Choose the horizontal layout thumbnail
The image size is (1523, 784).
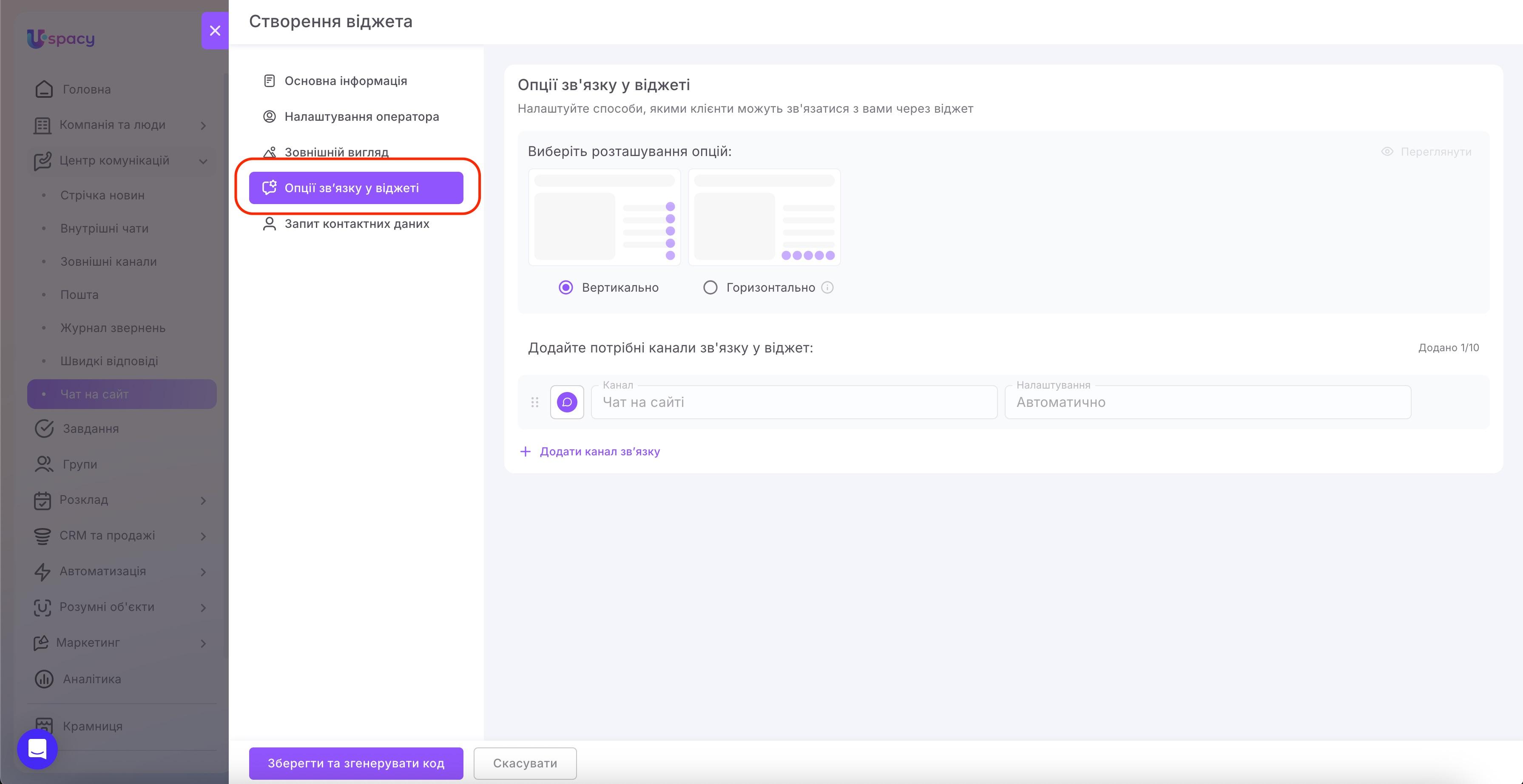pyautogui.click(x=764, y=218)
